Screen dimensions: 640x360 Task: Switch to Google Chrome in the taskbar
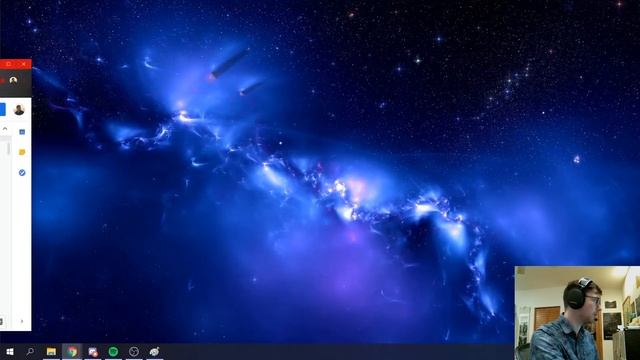coord(72,351)
